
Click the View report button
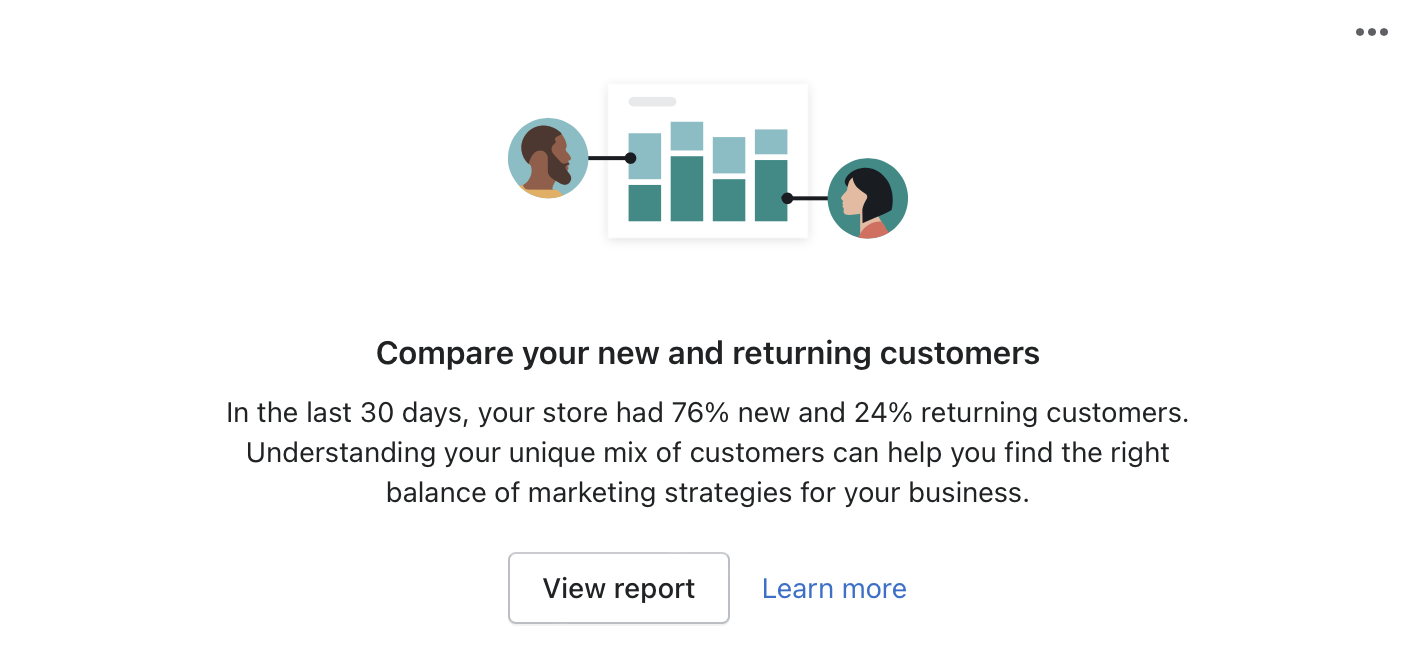618,588
